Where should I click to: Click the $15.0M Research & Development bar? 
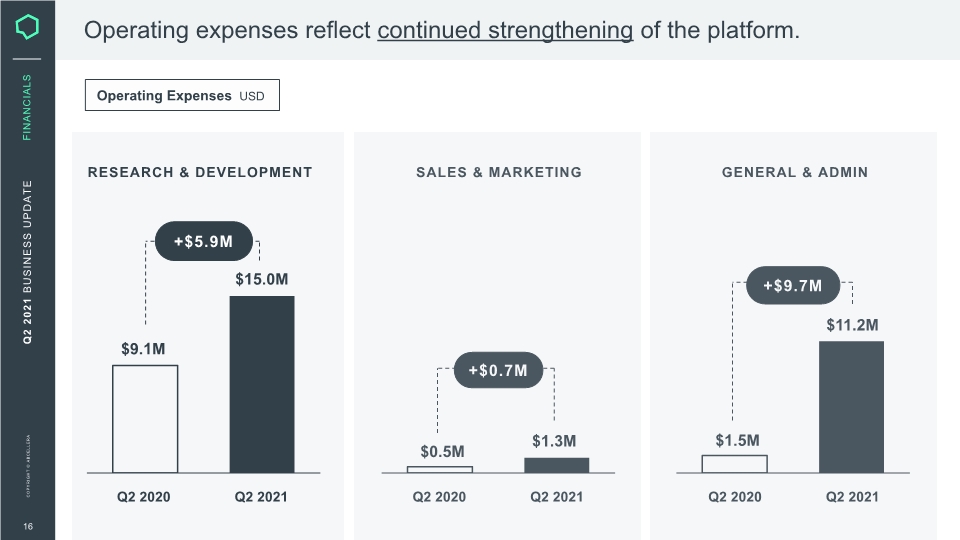pos(262,384)
